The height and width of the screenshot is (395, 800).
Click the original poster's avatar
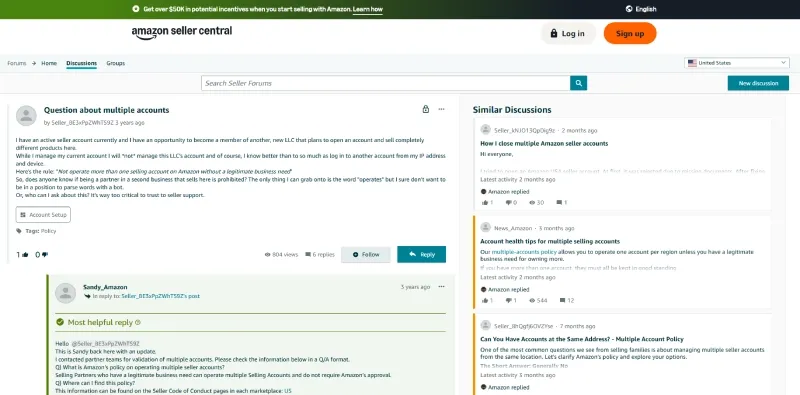[26, 116]
